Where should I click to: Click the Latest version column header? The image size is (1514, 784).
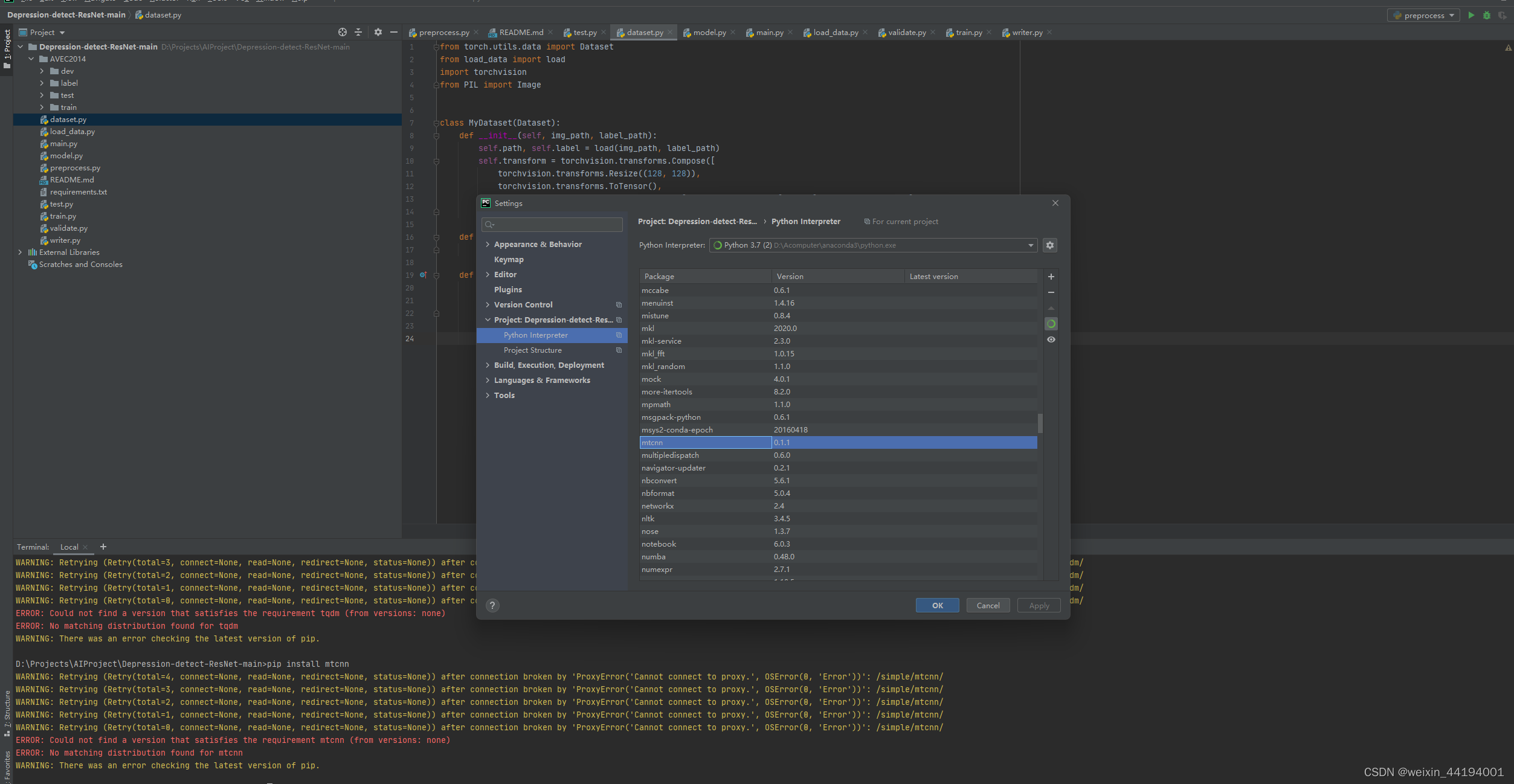pyautogui.click(x=970, y=277)
